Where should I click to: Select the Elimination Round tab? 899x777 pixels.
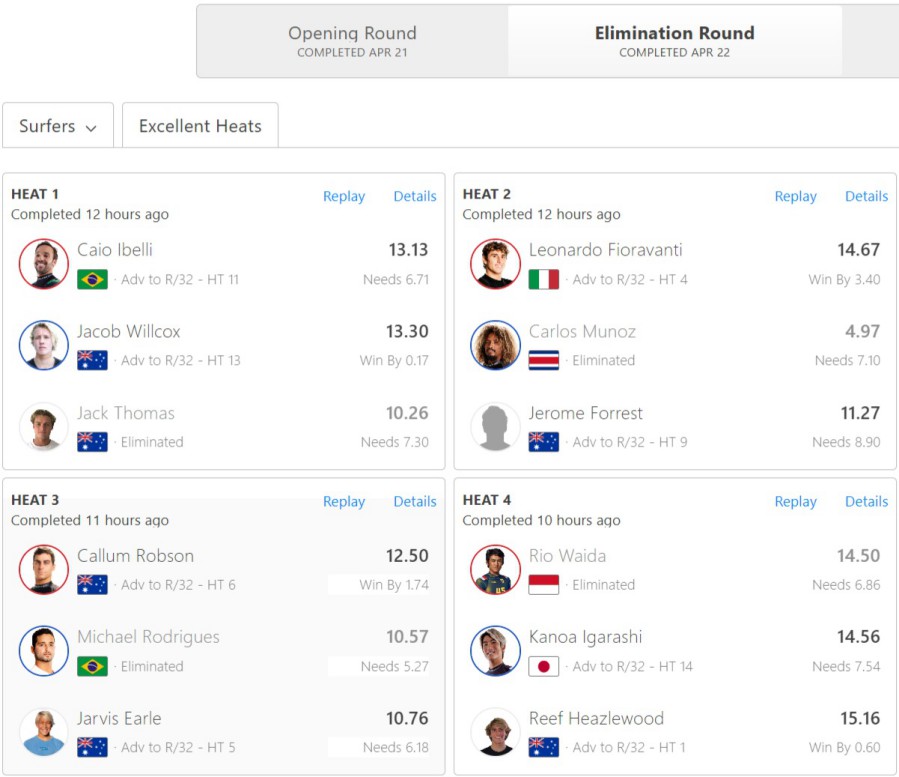[674, 41]
